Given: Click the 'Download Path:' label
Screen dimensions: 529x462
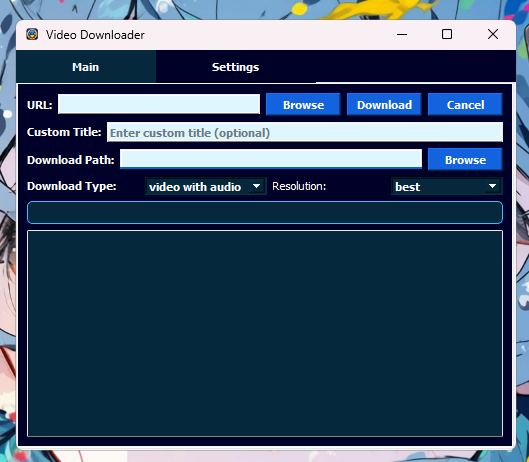Looking at the screenshot, I should [71, 160].
